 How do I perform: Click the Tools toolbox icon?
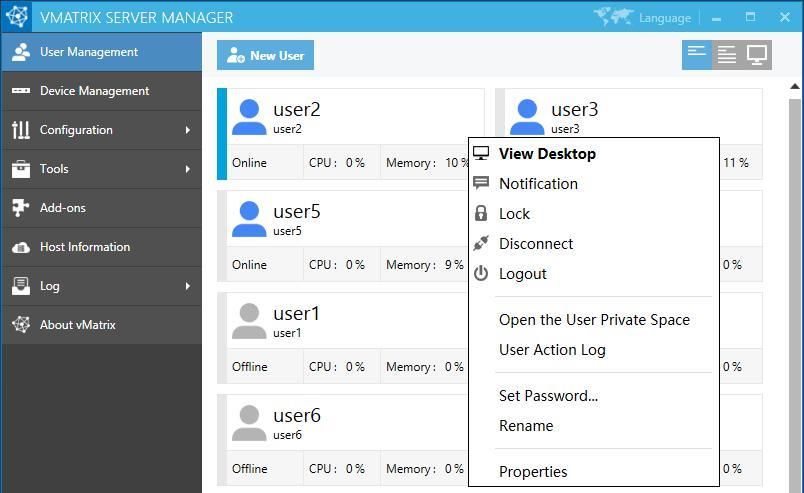click(x=21, y=169)
